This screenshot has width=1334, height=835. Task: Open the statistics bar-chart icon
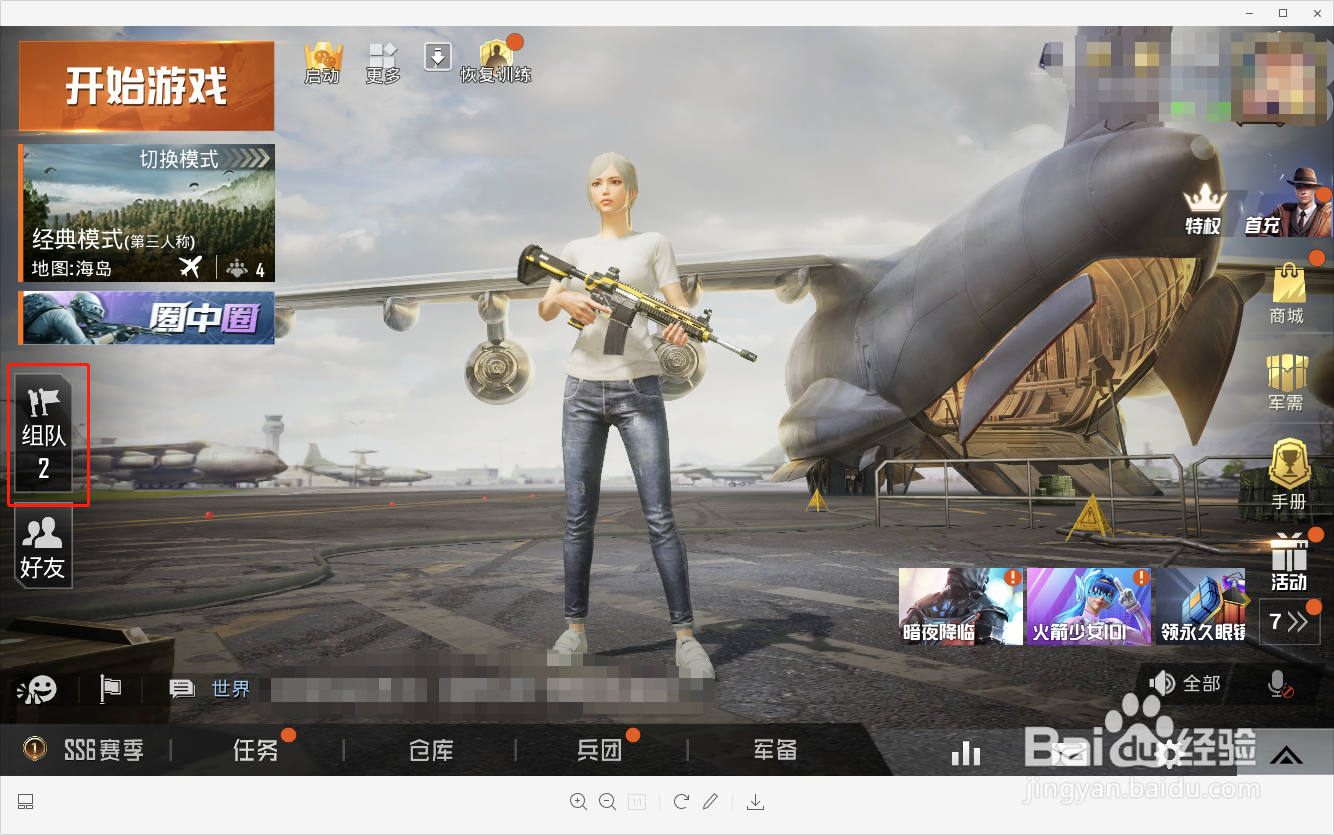pyautogui.click(x=966, y=753)
